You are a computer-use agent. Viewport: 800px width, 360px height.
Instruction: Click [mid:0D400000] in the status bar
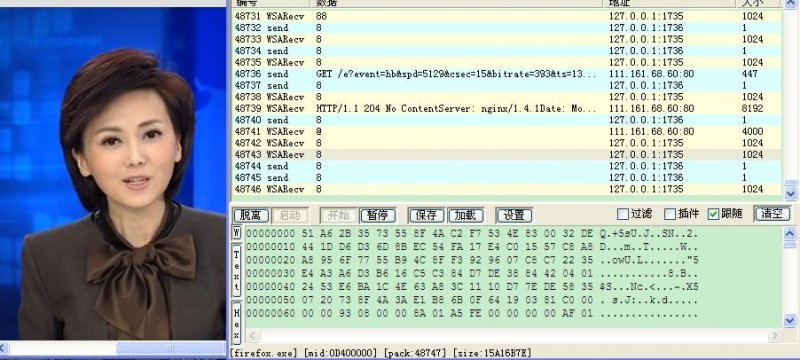point(340,352)
